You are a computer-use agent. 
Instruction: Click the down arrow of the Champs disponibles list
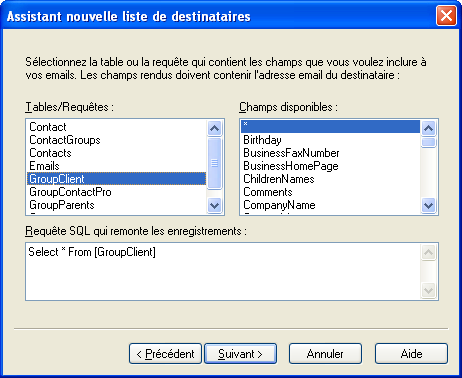tap(429, 205)
